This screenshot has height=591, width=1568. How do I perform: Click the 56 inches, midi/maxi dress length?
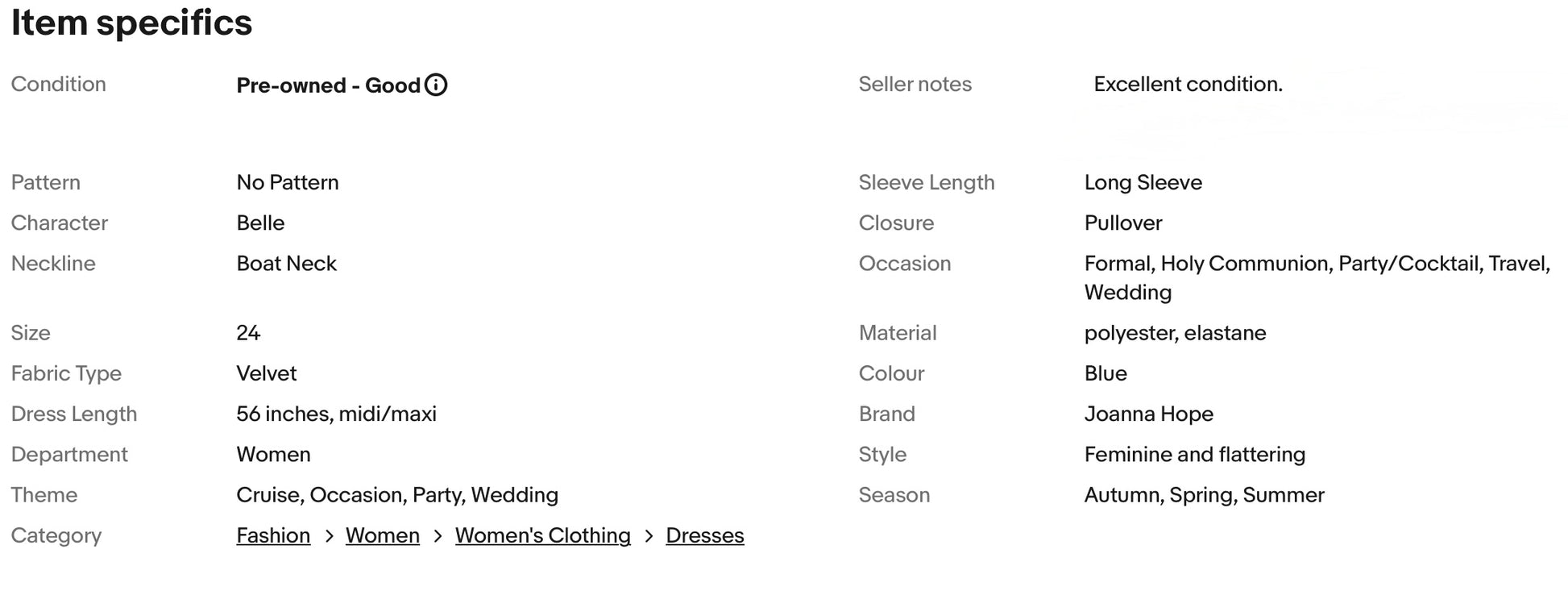point(336,414)
